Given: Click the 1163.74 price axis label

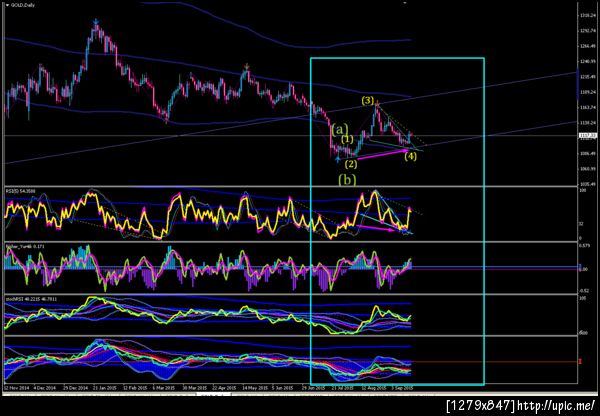Looking at the screenshot, I should 588,108.
